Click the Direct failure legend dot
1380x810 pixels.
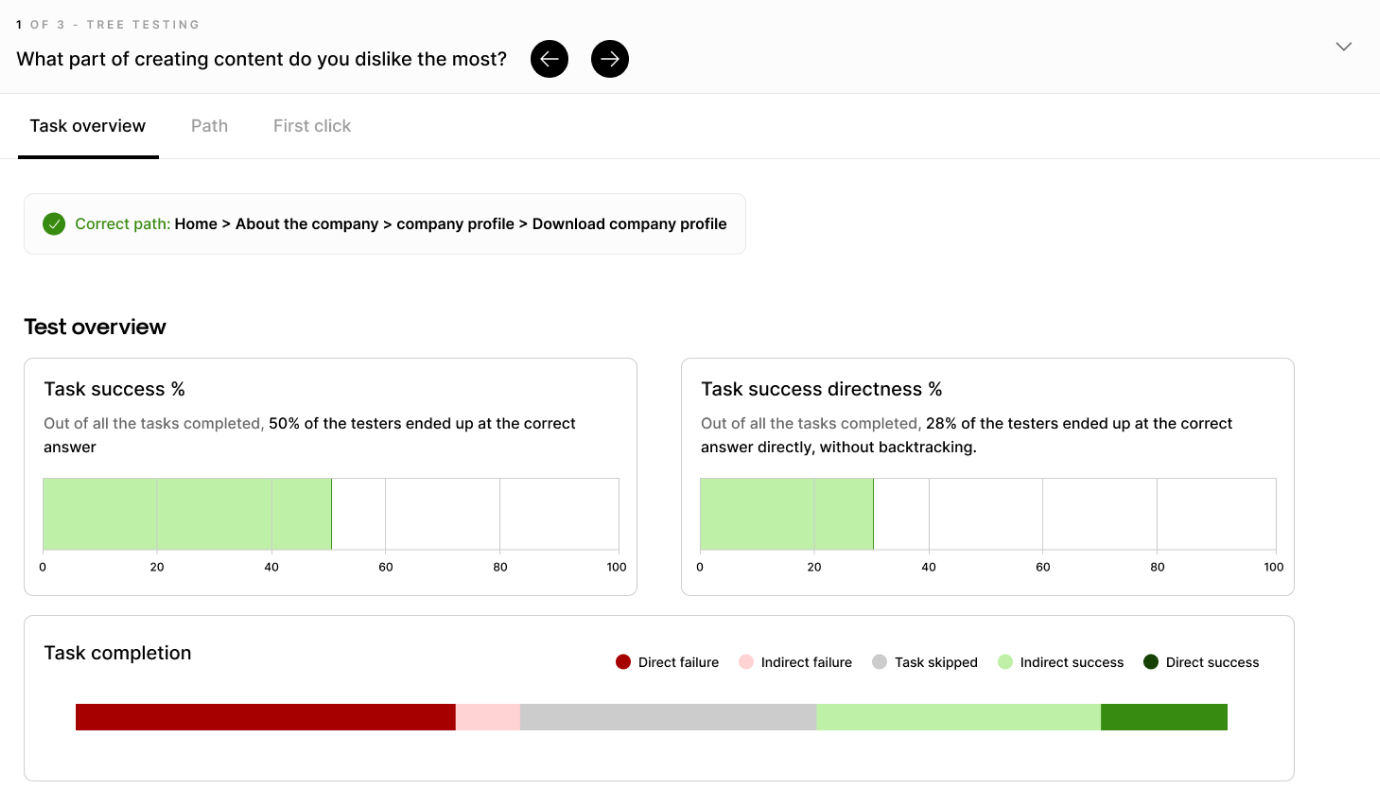pyautogui.click(x=623, y=662)
